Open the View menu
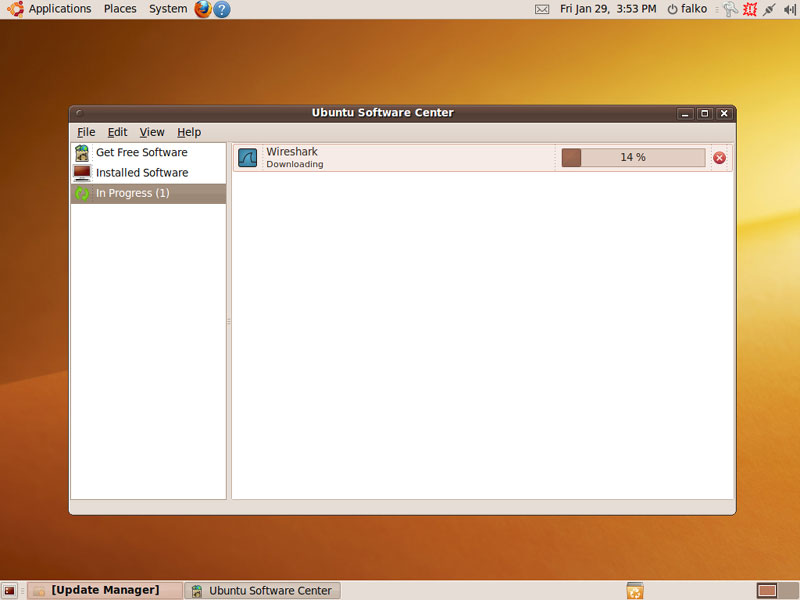The width and height of the screenshot is (800, 600). (152, 132)
